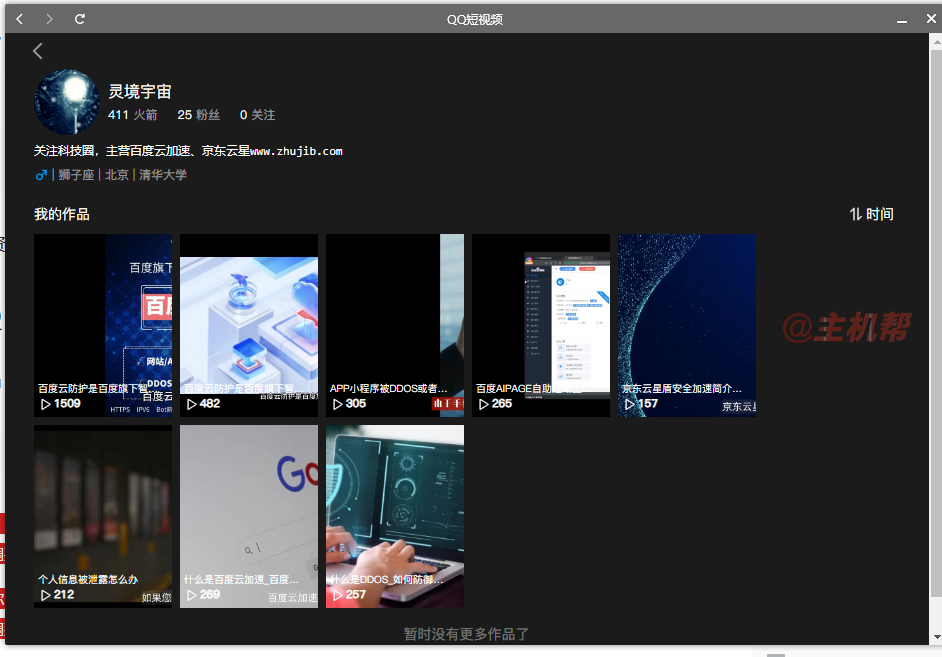942x657 pixels.
Task: Open the 25 粉丝 followers list
Action: point(198,115)
